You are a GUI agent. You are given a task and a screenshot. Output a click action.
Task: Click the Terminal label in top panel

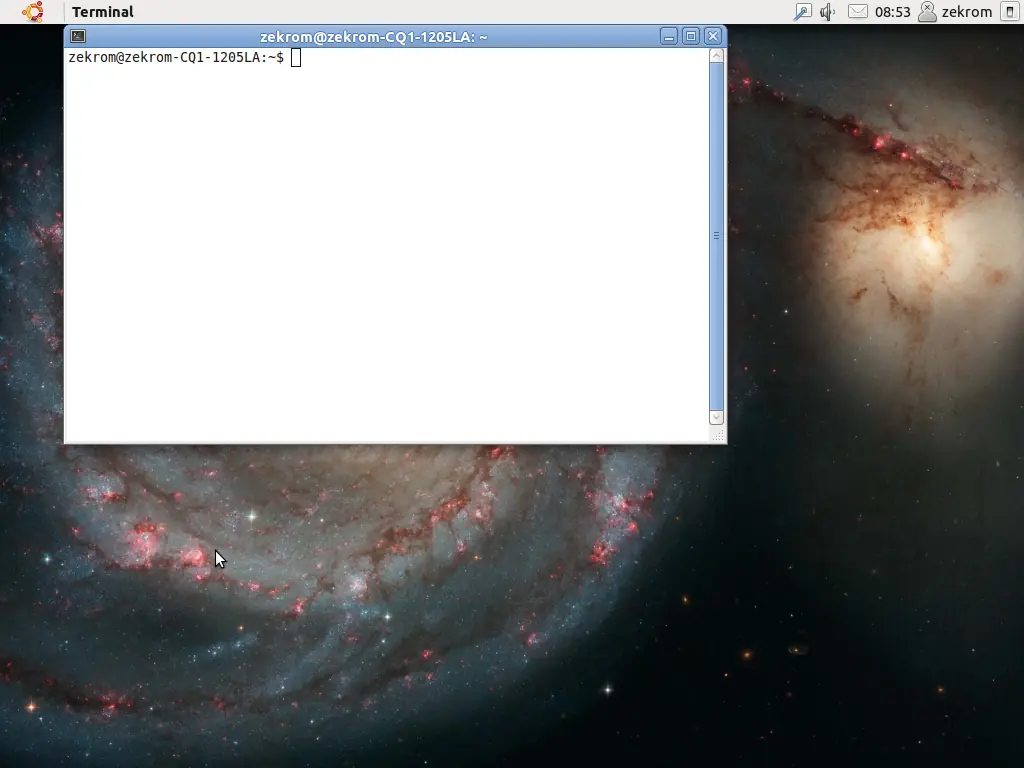(x=103, y=12)
